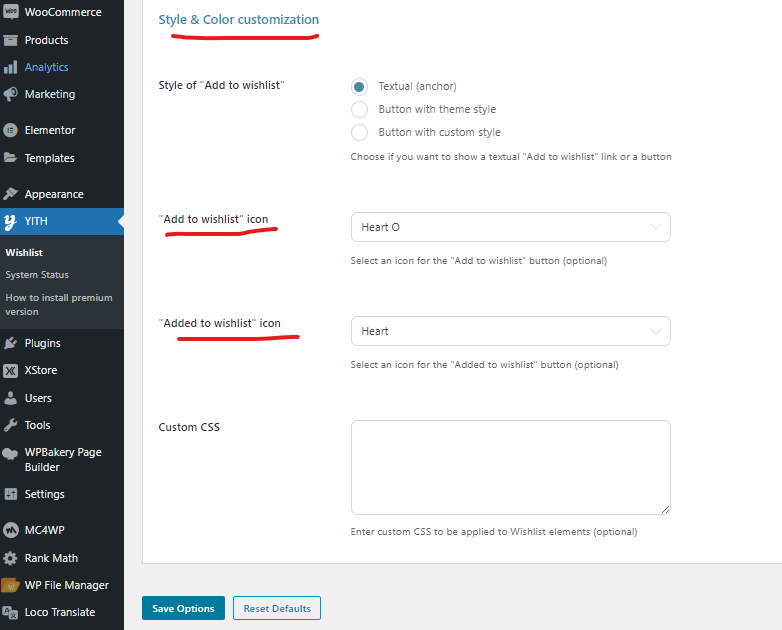The image size is (782, 630).
Task: Click the WooCommerce sidebar icon
Action: [x=10, y=12]
